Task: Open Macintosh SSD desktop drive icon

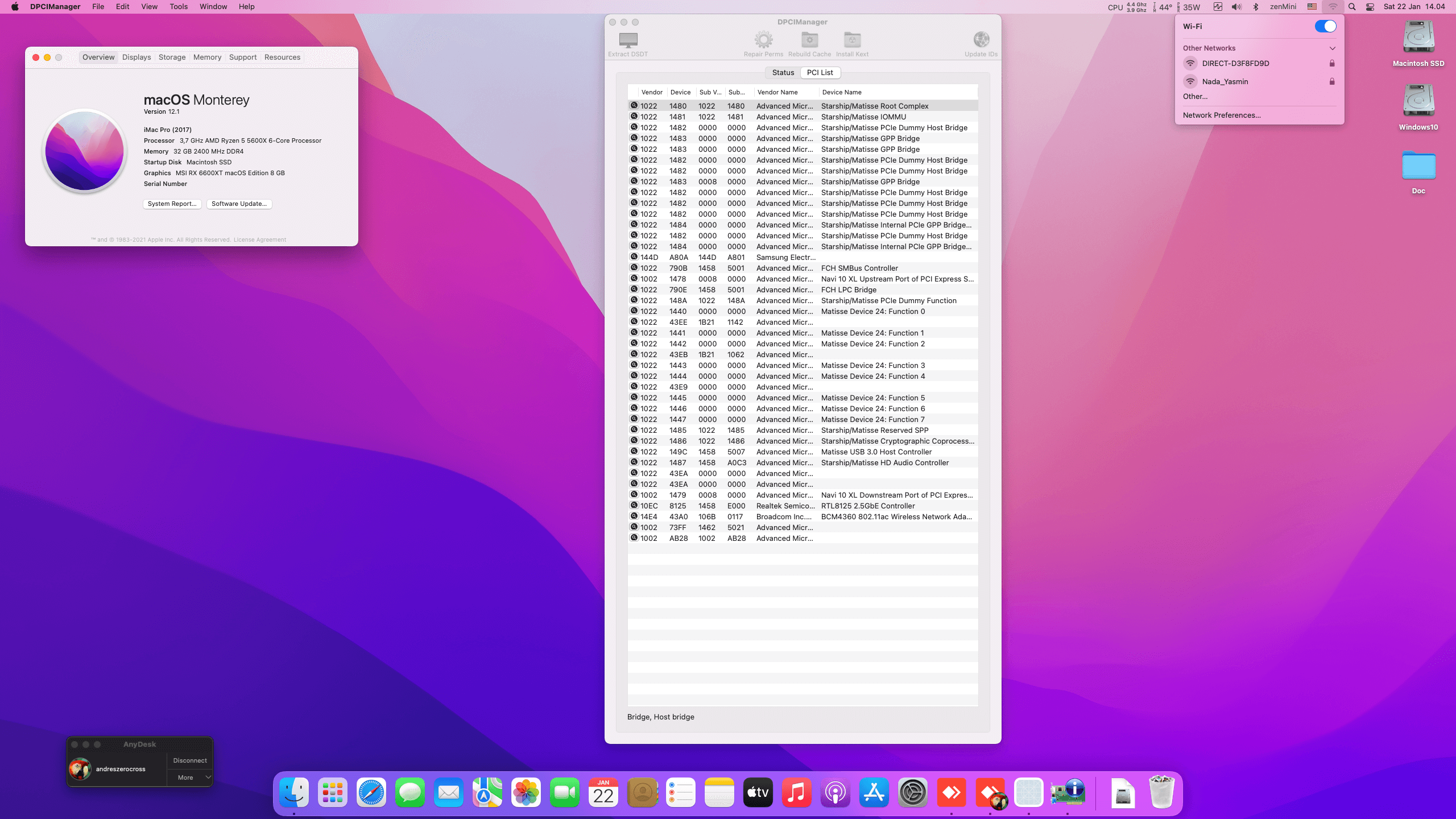Action: pyautogui.click(x=1418, y=37)
